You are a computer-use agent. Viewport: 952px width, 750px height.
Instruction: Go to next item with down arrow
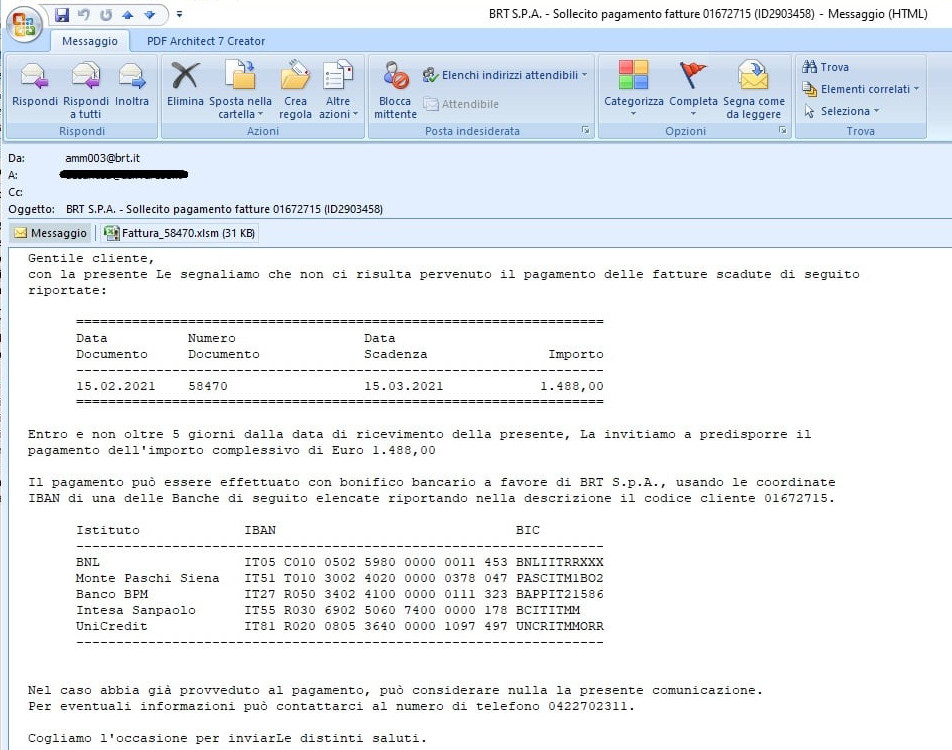[x=150, y=15]
